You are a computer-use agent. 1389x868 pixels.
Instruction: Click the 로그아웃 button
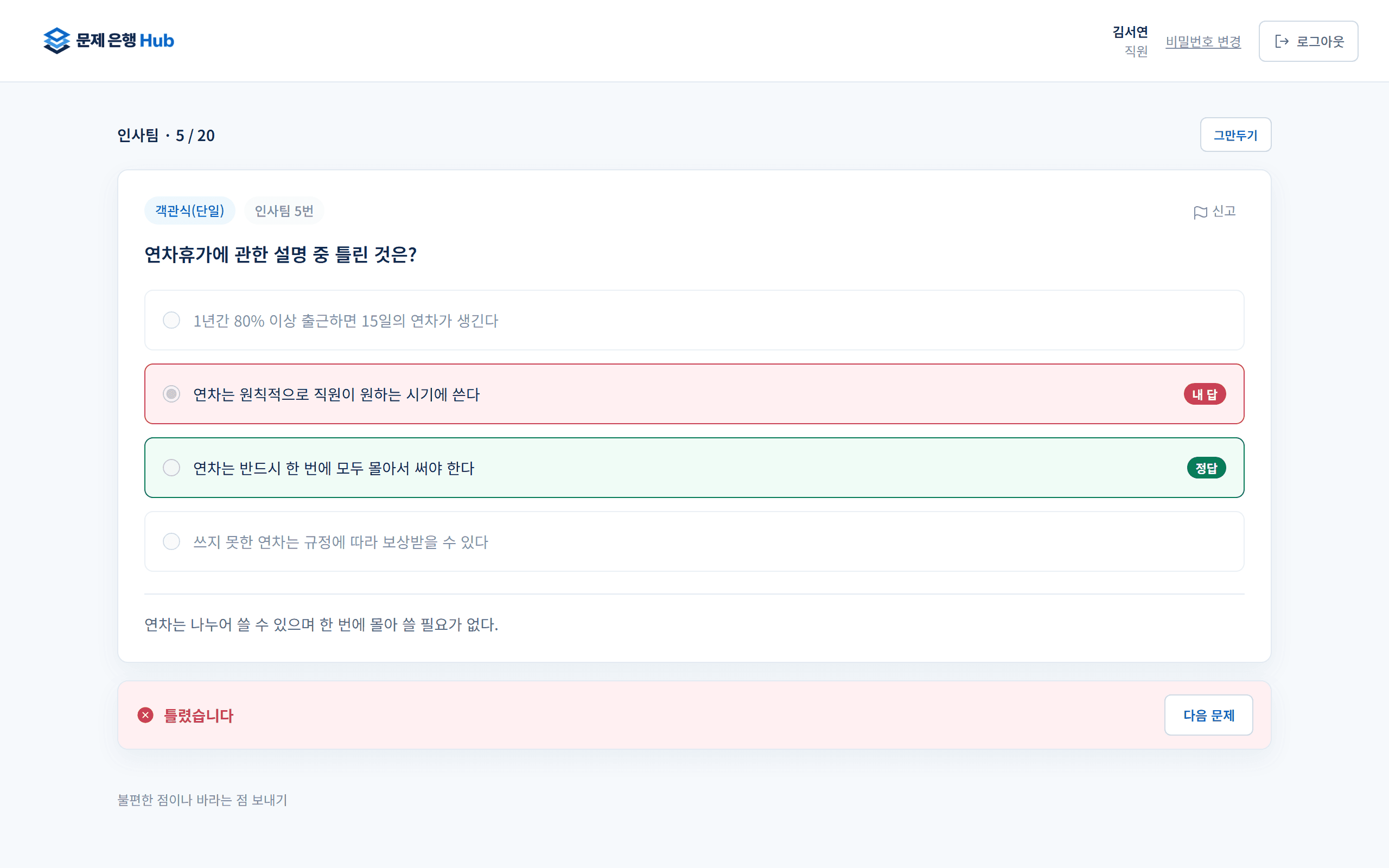1308,41
